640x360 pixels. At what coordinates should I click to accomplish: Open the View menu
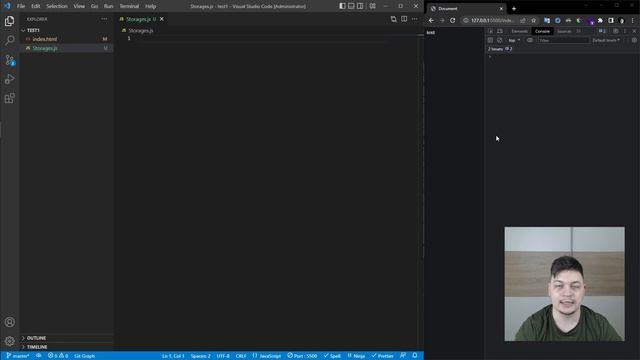(x=79, y=6)
